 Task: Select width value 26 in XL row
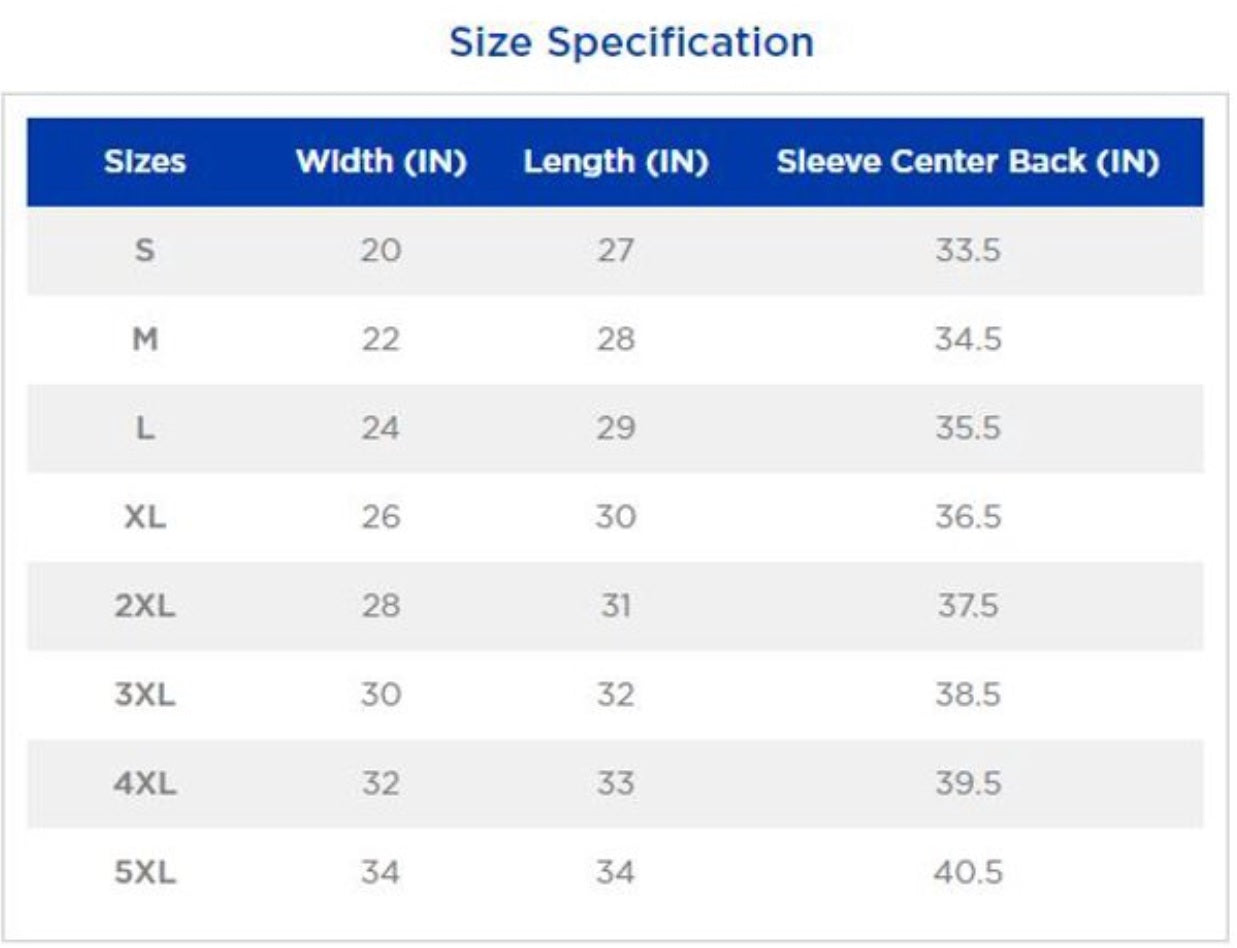click(380, 517)
